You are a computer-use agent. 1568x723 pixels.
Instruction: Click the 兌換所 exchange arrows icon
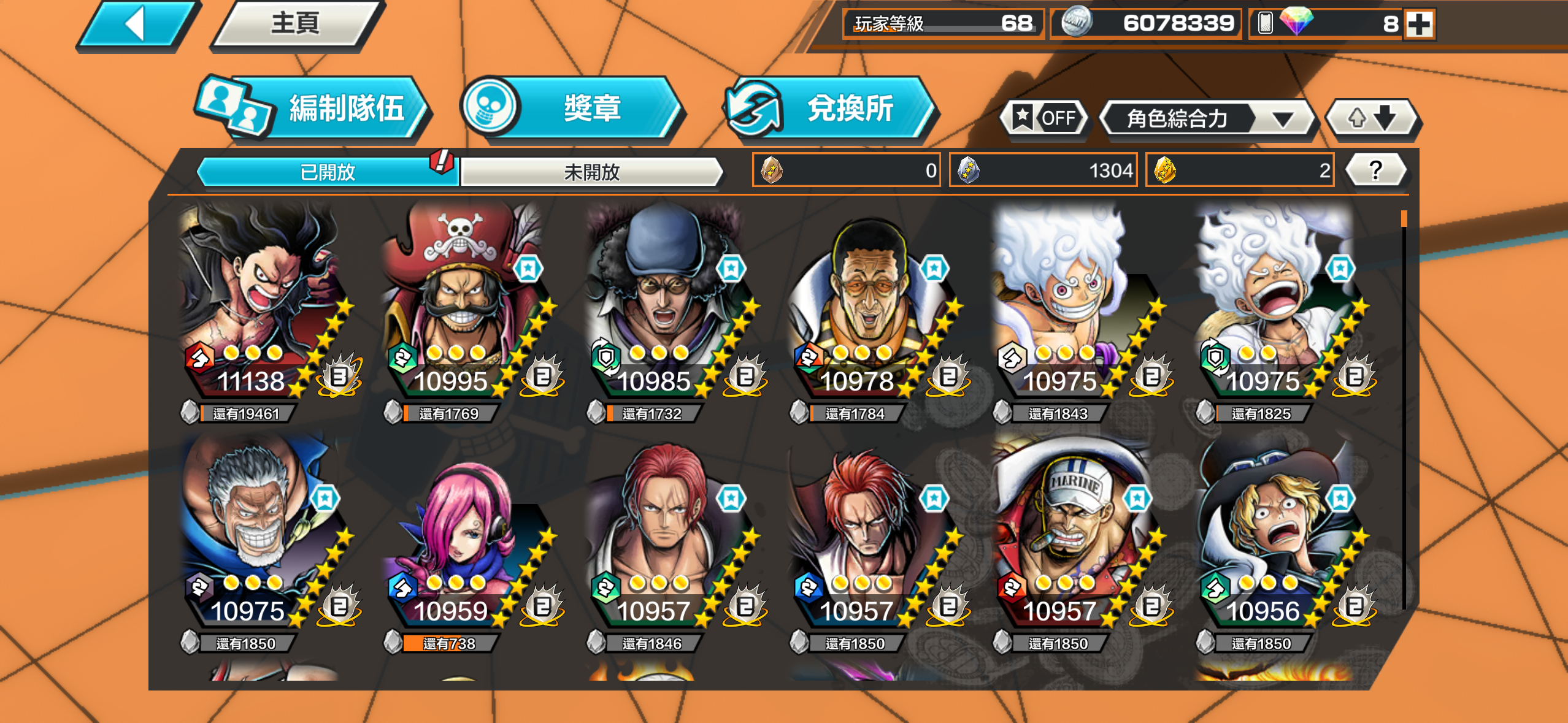point(755,107)
